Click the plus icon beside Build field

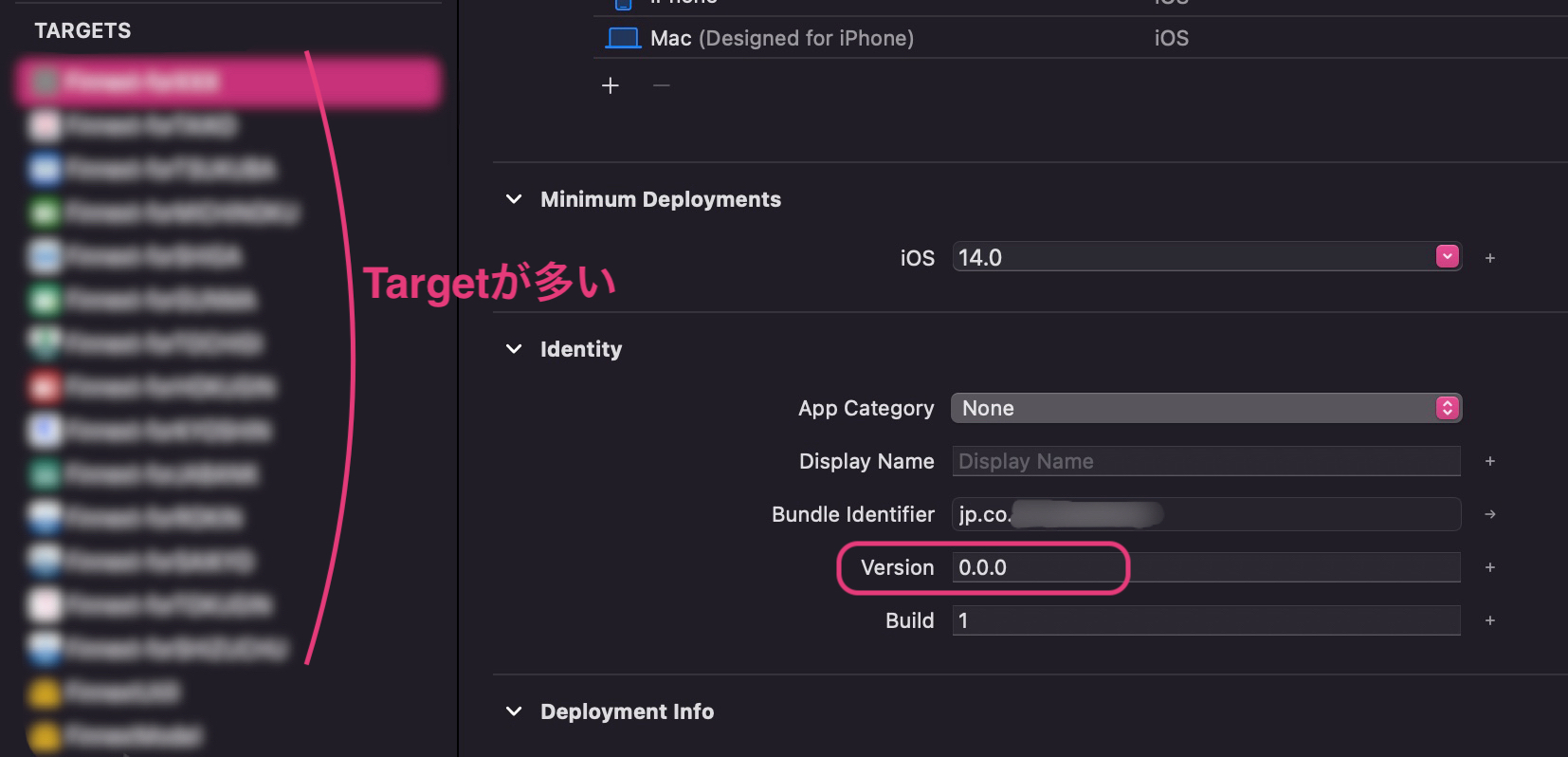point(1490,620)
